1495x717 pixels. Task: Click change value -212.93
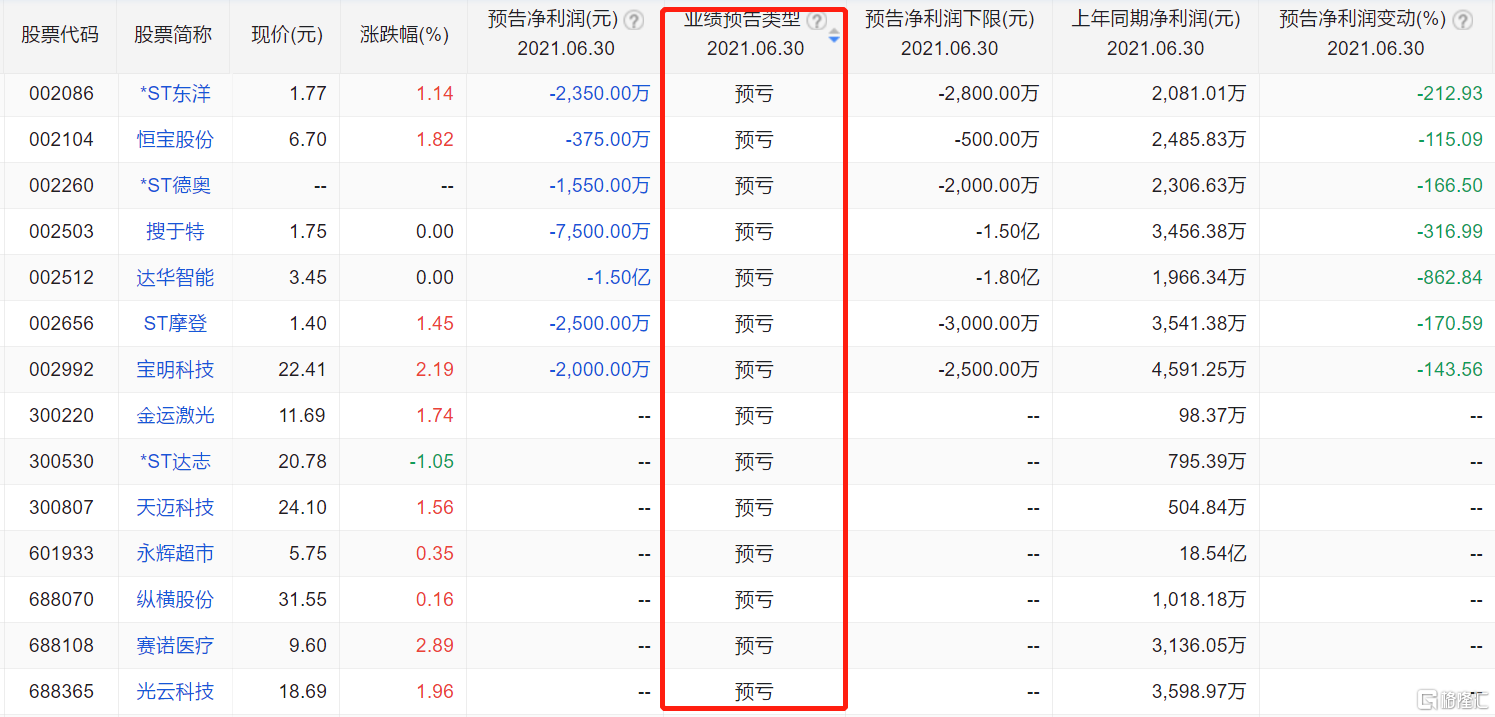1449,94
